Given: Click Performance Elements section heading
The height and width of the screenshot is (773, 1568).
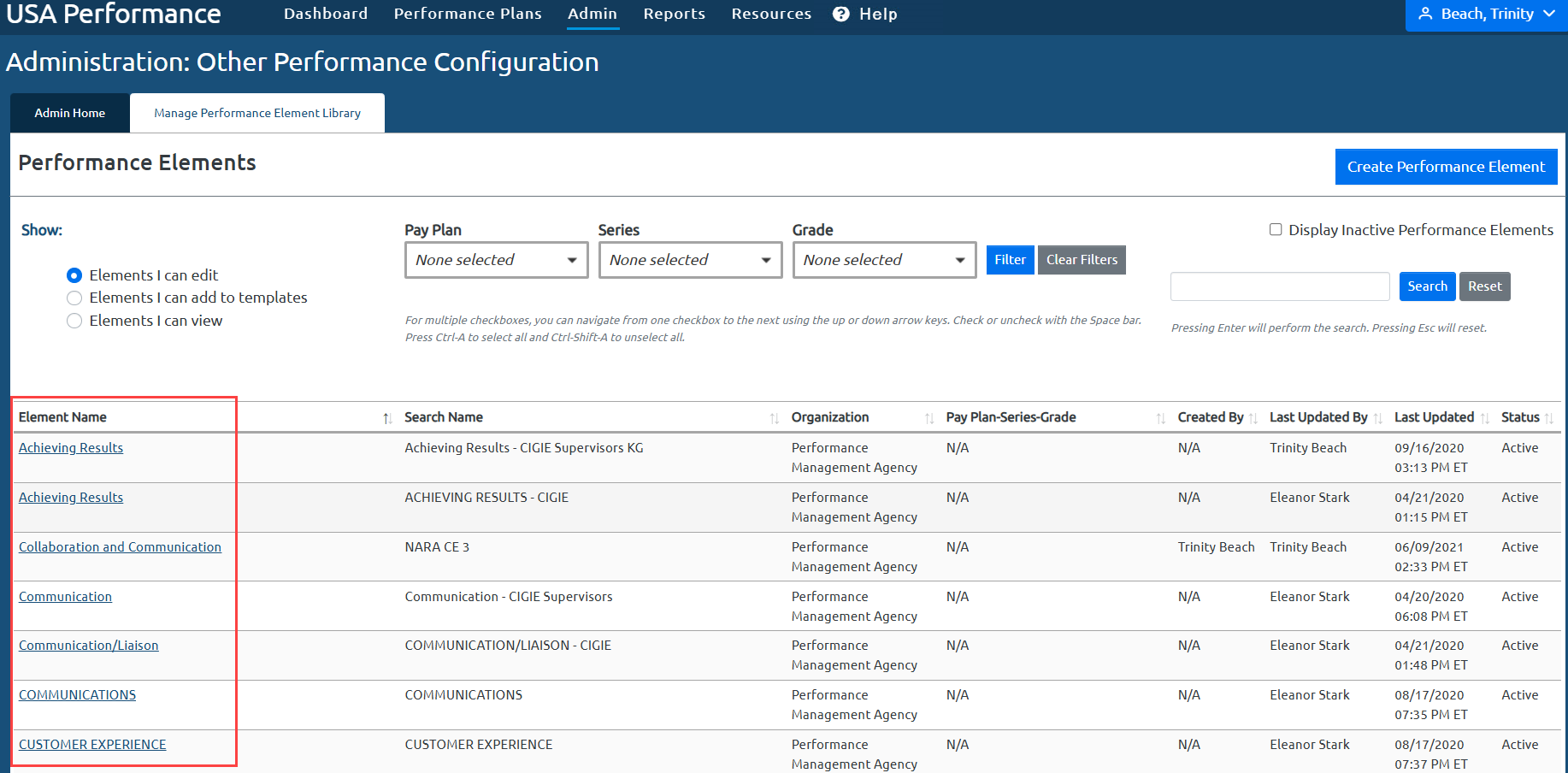Looking at the screenshot, I should [137, 162].
